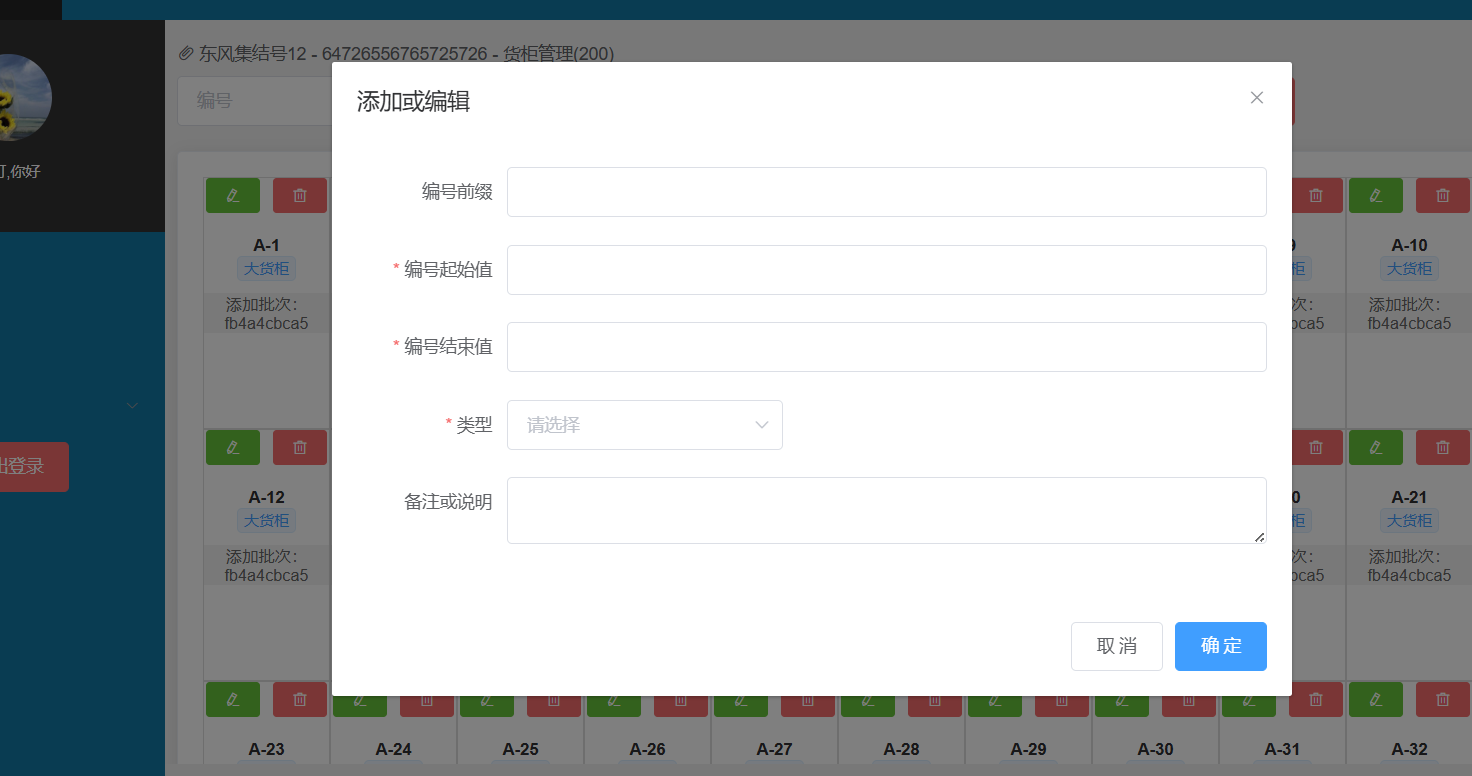The width and height of the screenshot is (1472, 776).
Task: Click the red trash icon for locker A-21
Action: [1443, 447]
